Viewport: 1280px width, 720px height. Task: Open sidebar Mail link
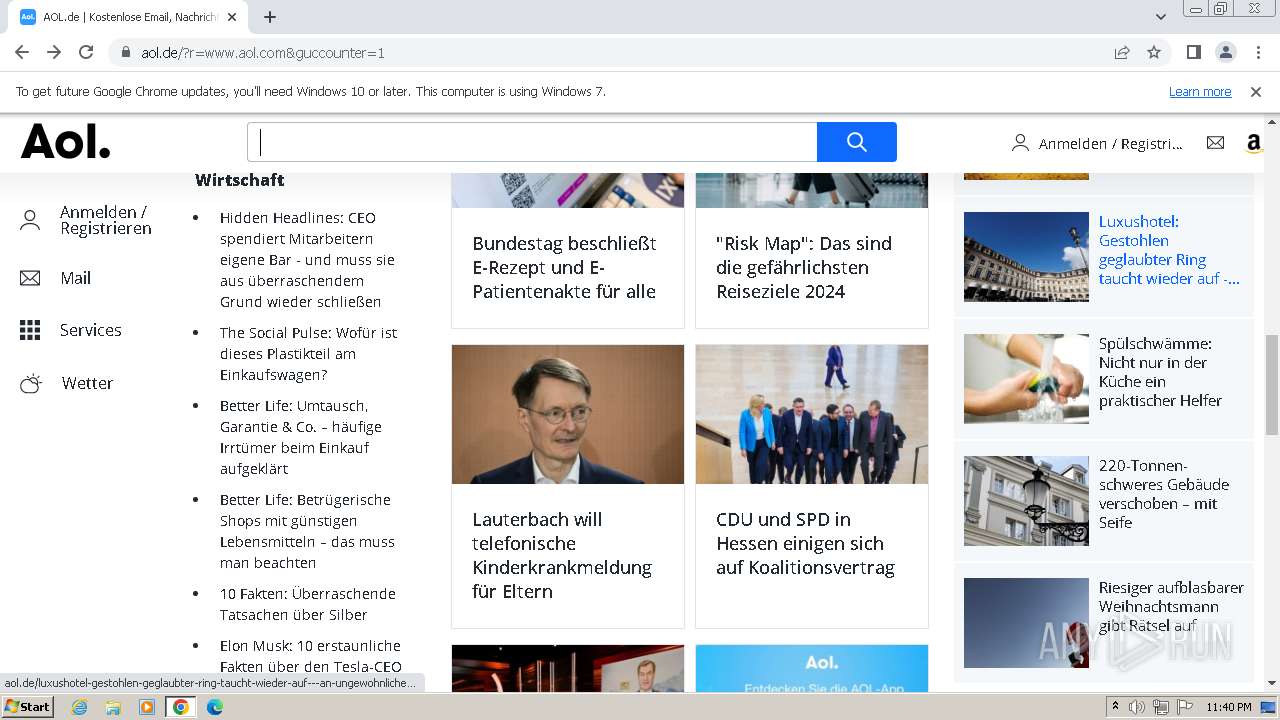(76, 278)
